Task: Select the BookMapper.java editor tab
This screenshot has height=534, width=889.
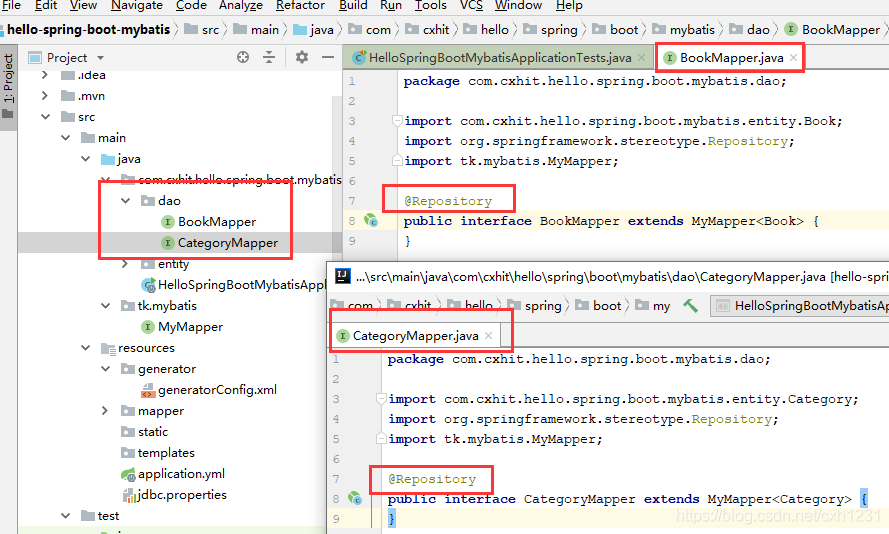Action: [731, 57]
